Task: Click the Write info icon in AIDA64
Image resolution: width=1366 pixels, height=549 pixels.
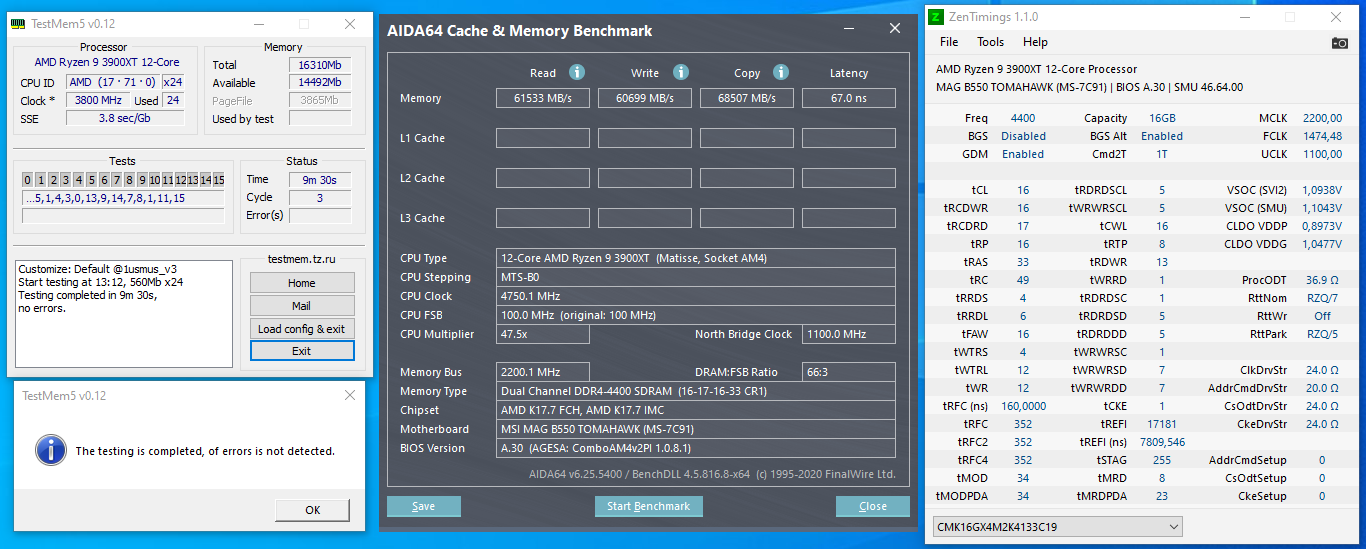Action: [x=681, y=72]
